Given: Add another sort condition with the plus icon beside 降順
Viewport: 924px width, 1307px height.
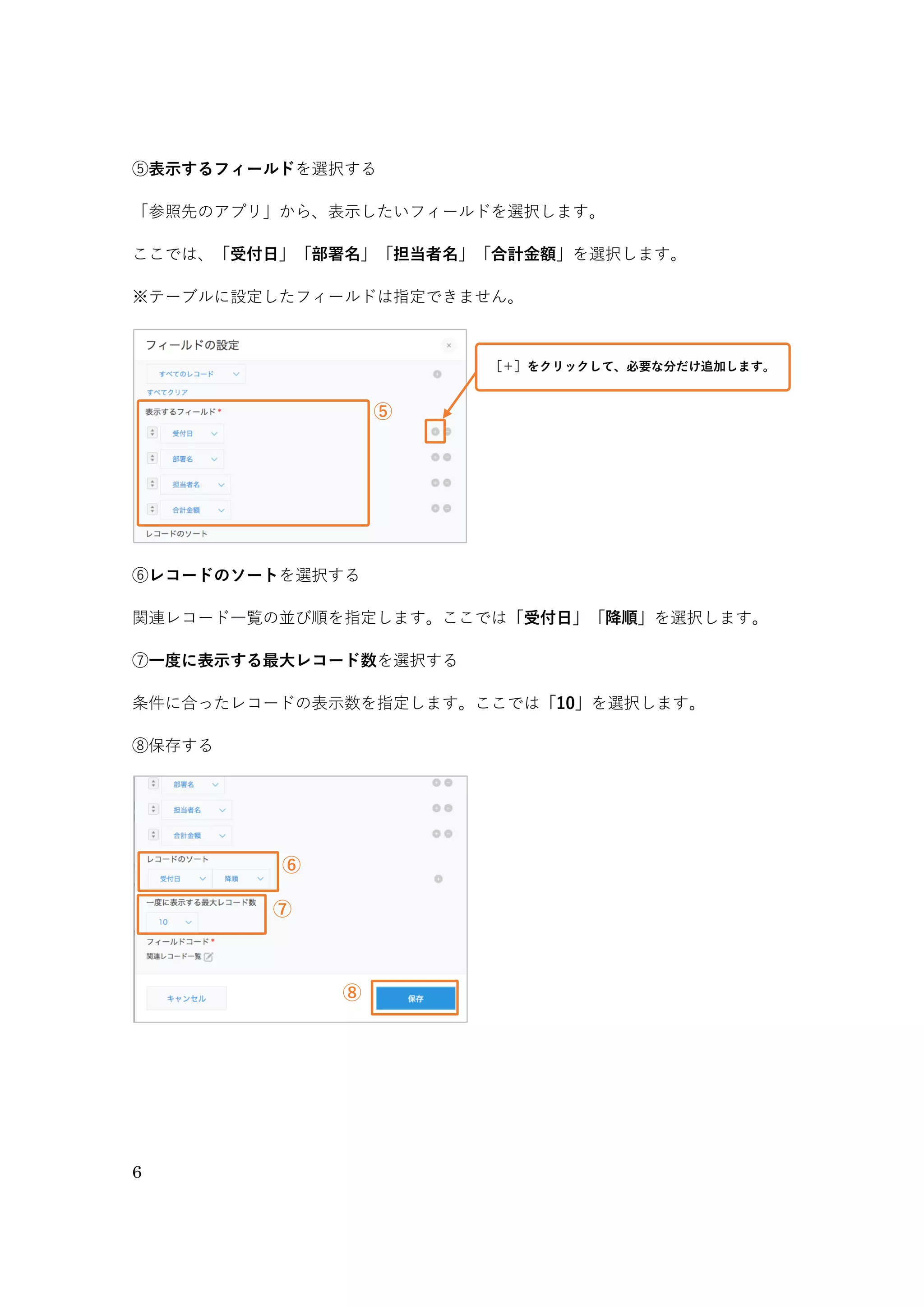Looking at the screenshot, I should click(438, 879).
